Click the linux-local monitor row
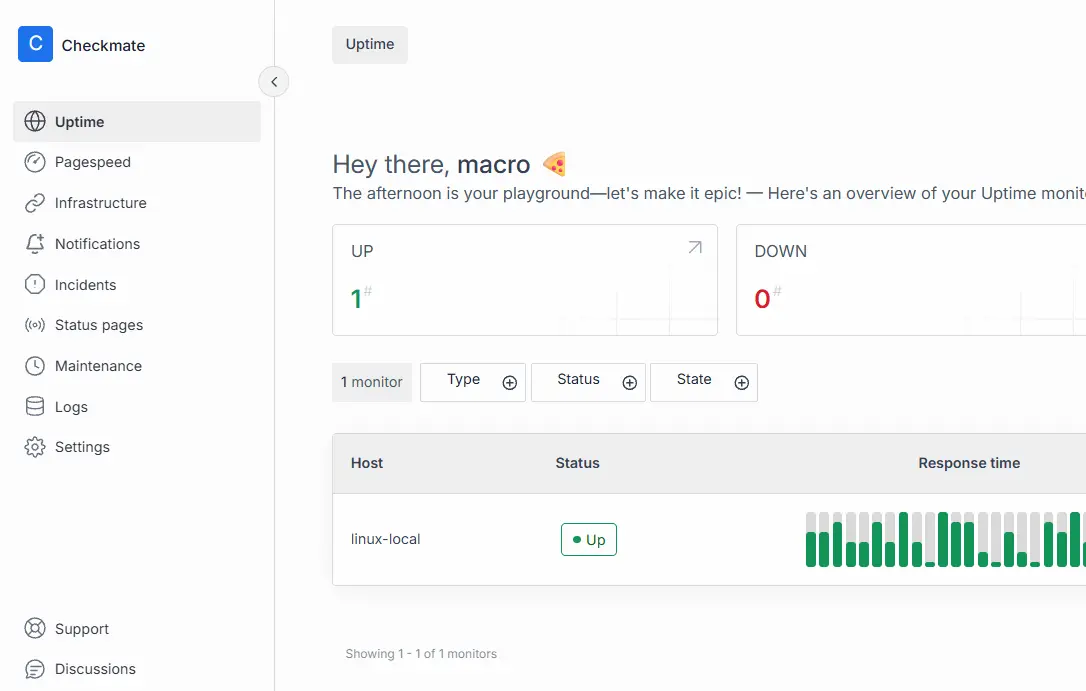 click(x=386, y=539)
